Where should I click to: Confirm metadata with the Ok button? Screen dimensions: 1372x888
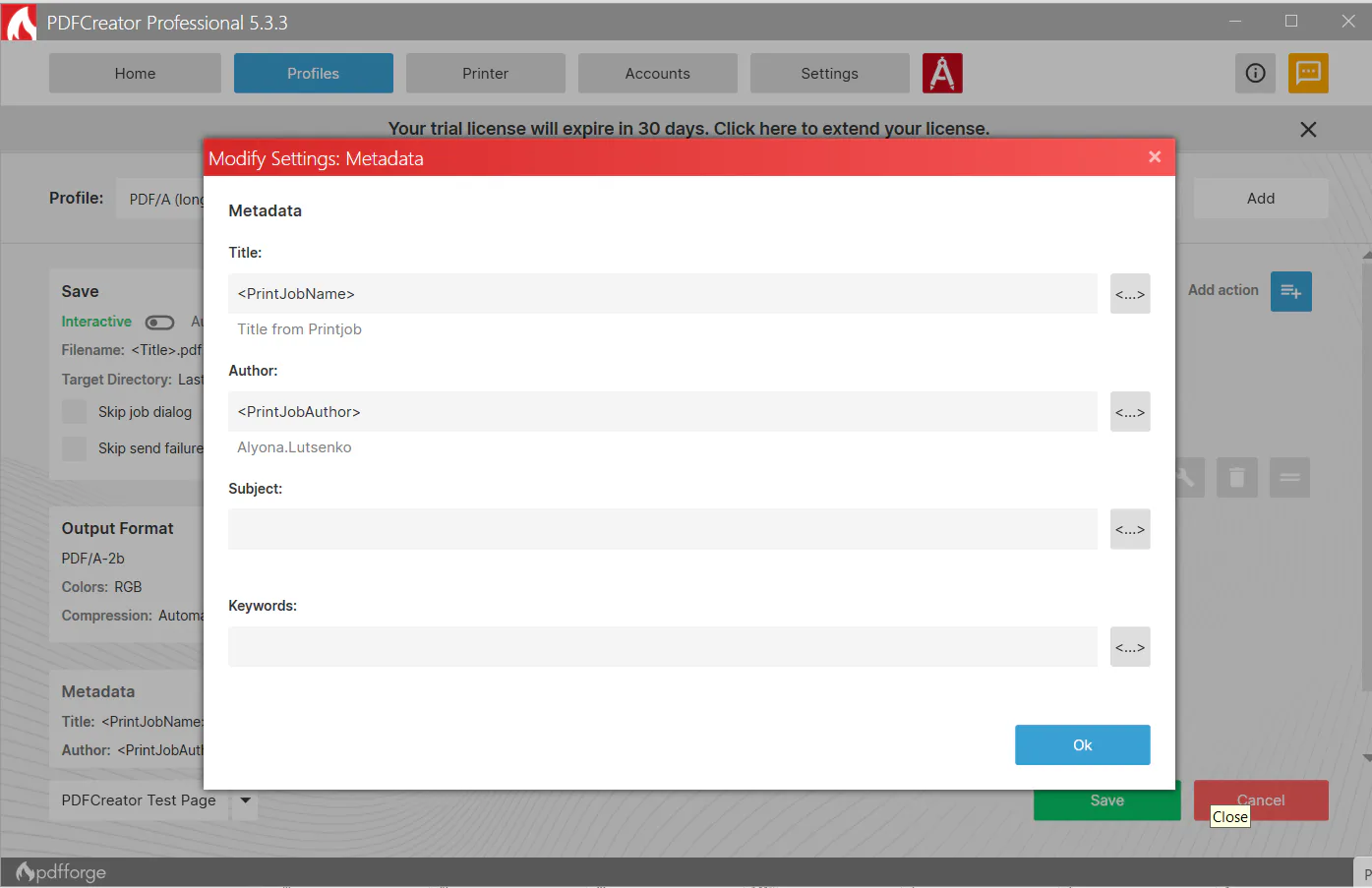(x=1082, y=744)
